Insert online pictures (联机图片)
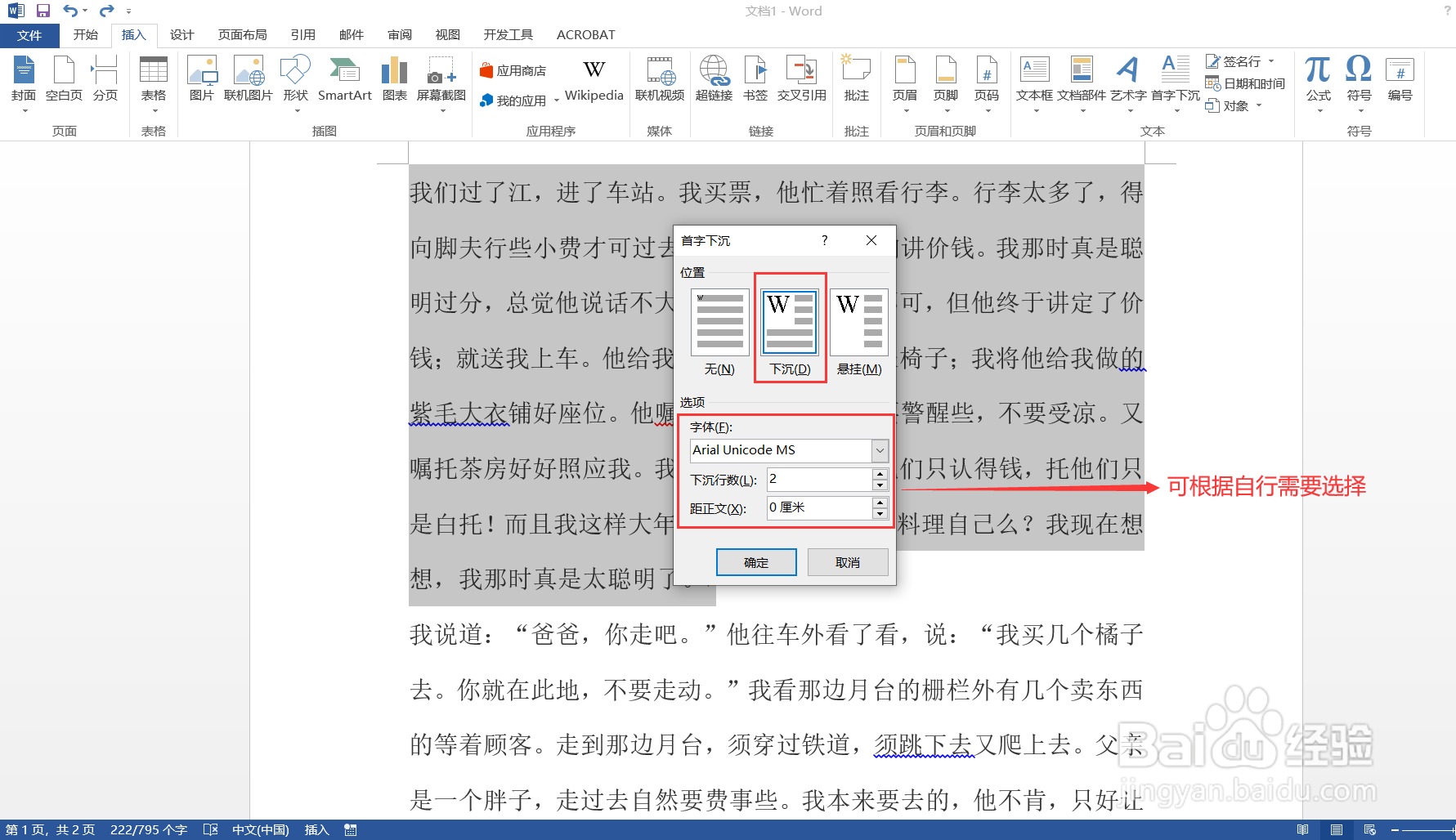 248,79
